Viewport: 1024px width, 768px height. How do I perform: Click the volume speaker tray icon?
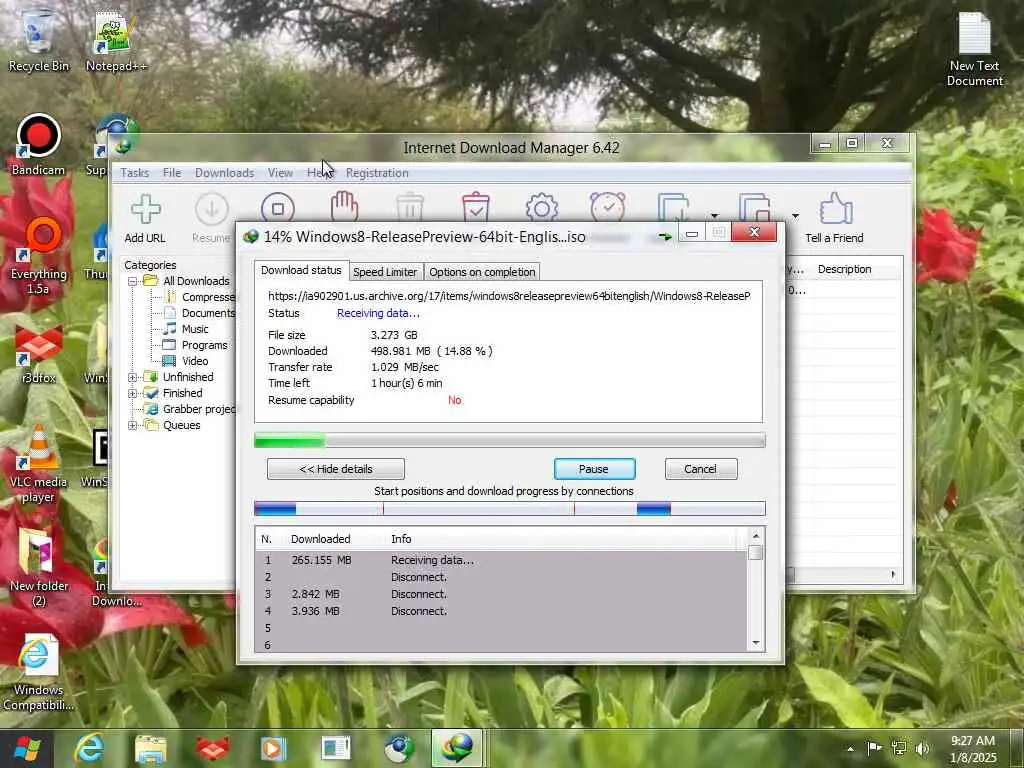[921, 748]
